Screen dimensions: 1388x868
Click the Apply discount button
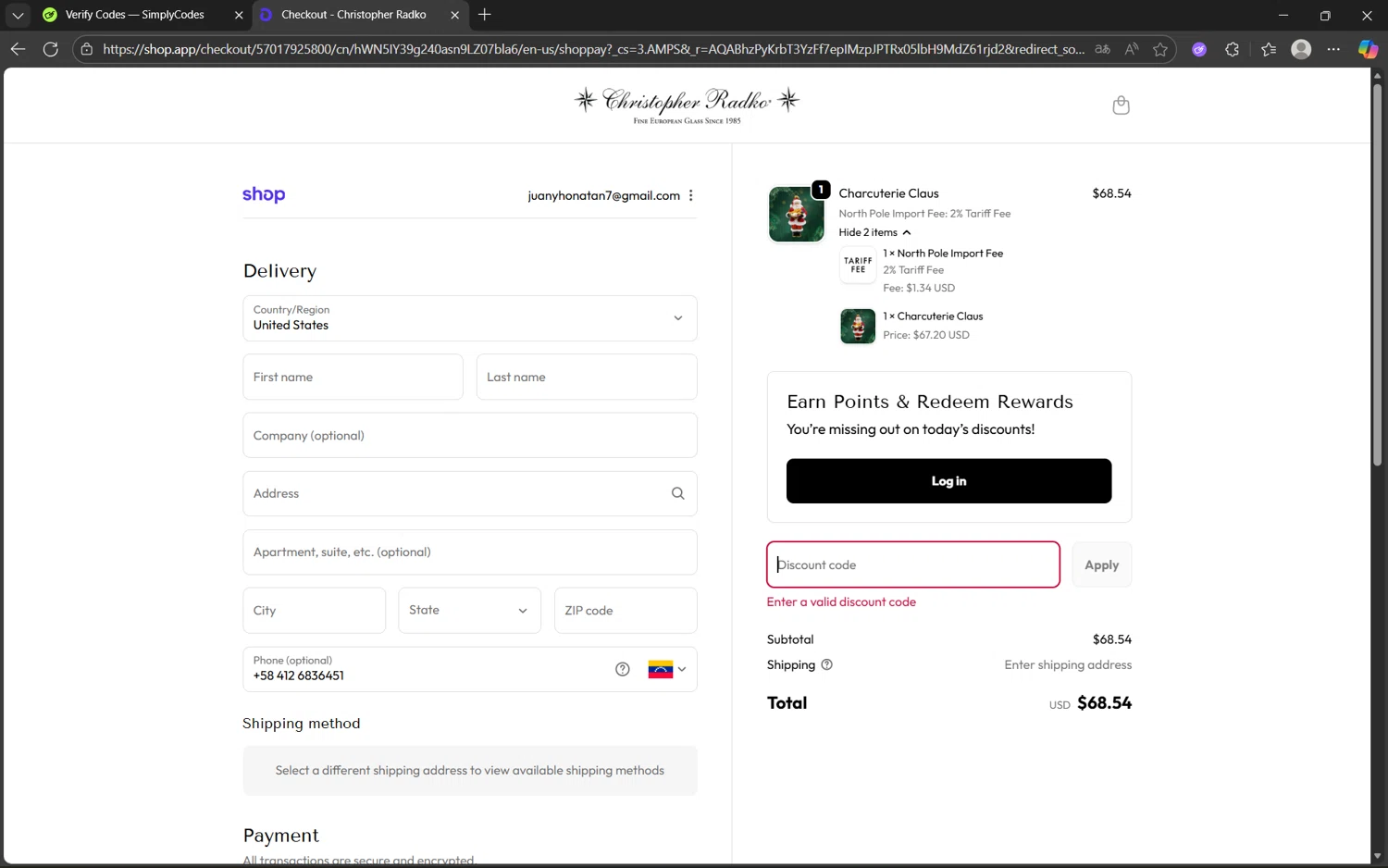click(1101, 564)
